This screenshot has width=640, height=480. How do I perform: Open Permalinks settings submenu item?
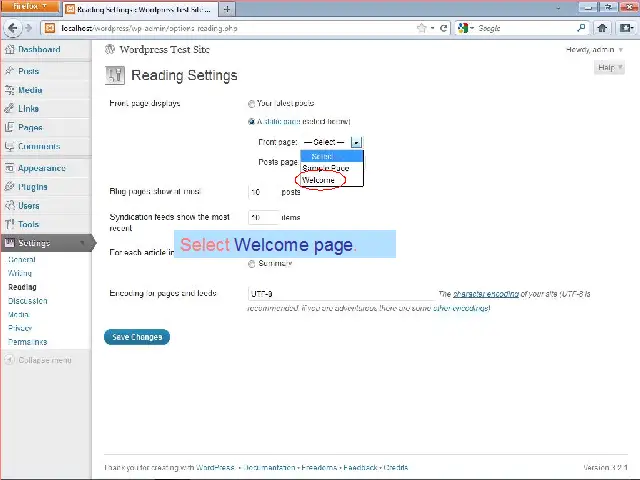click(x=28, y=342)
